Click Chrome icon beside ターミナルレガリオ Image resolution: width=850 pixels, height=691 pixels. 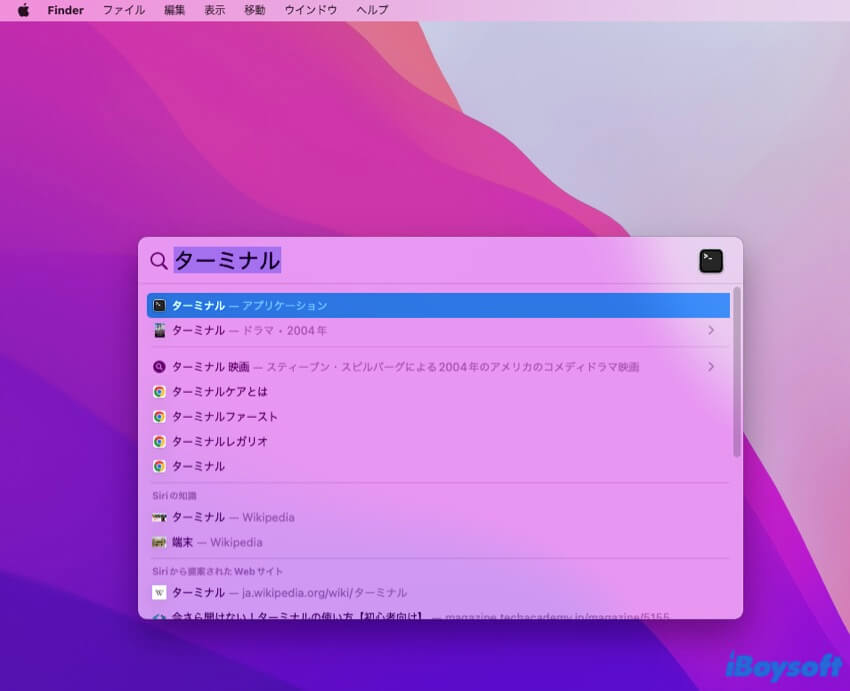pos(159,442)
